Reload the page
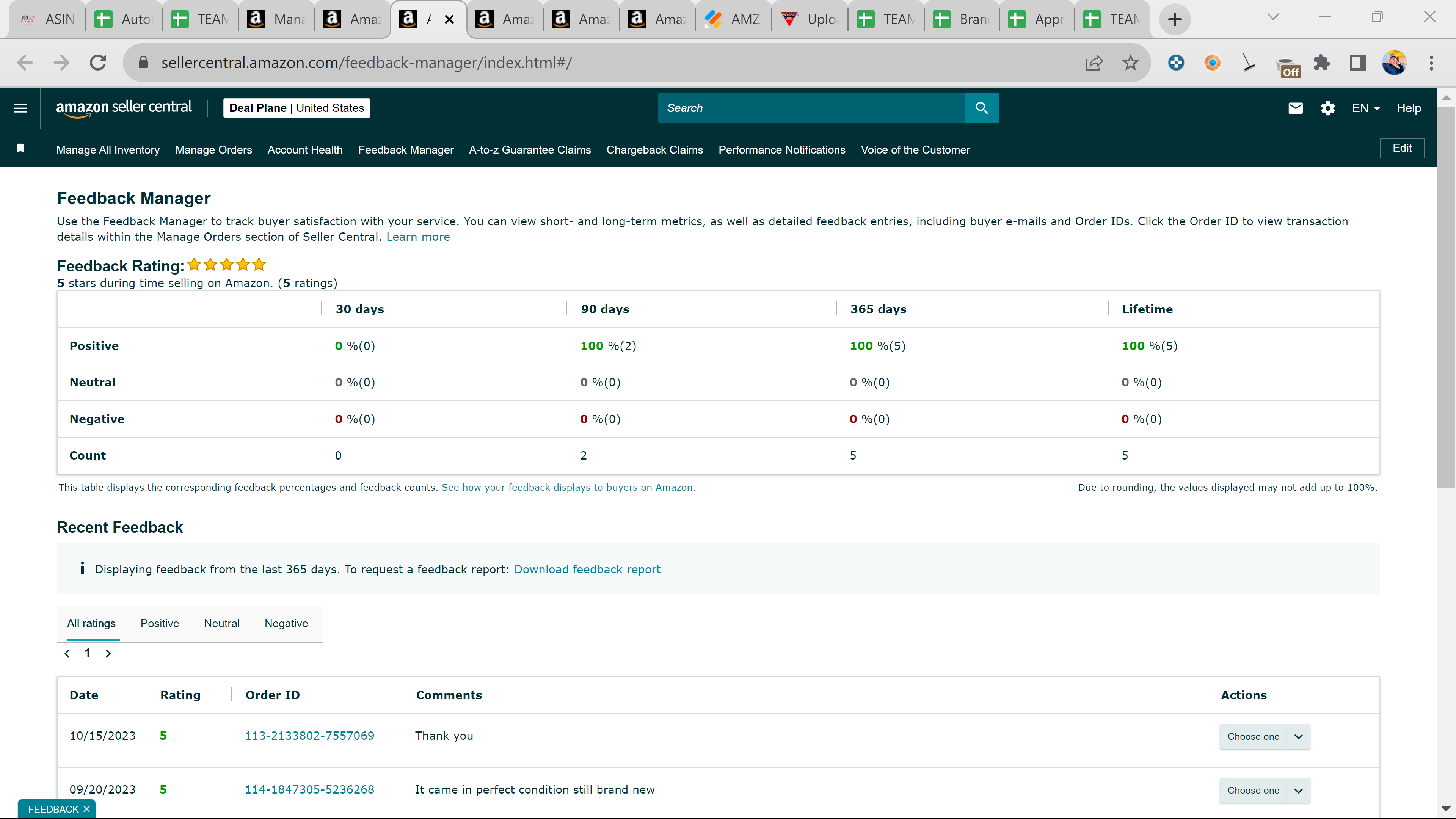The width and height of the screenshot is (1456, 819). [x=98, y=63]
